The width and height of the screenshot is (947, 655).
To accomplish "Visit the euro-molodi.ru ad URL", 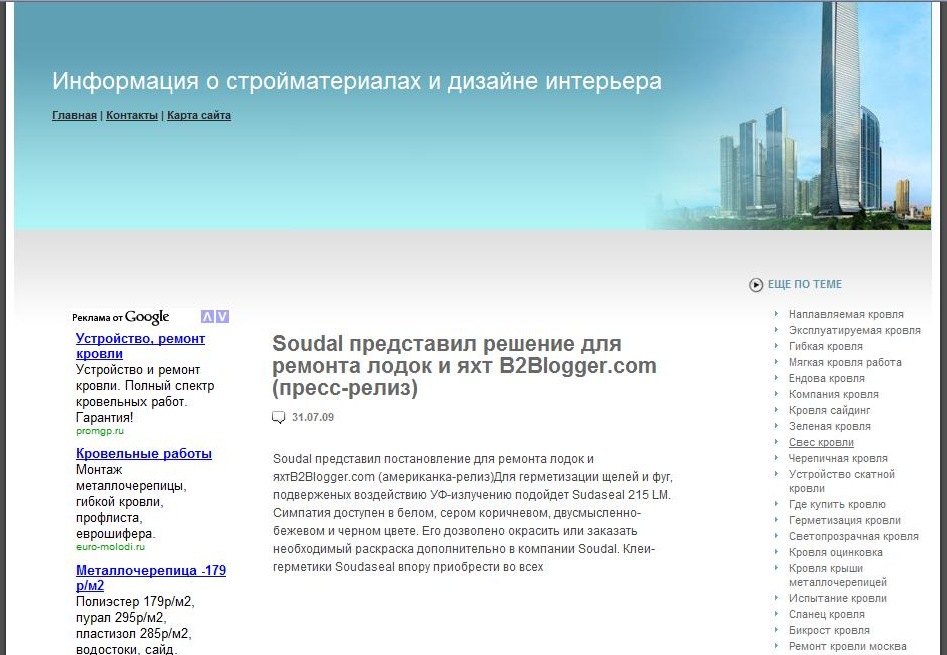I will pos(111,547).
